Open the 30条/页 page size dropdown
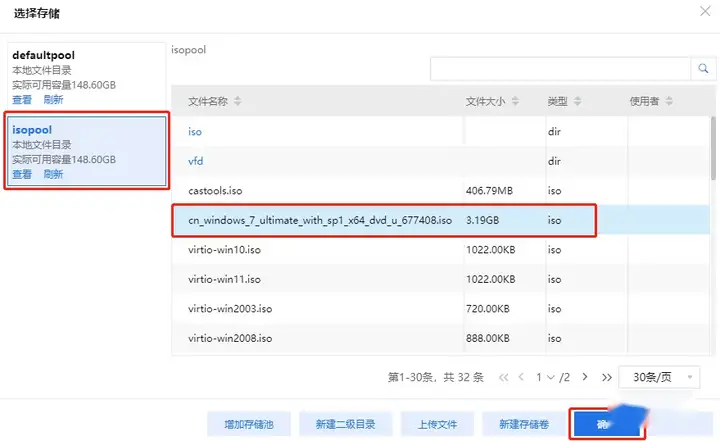 point(659,377)
